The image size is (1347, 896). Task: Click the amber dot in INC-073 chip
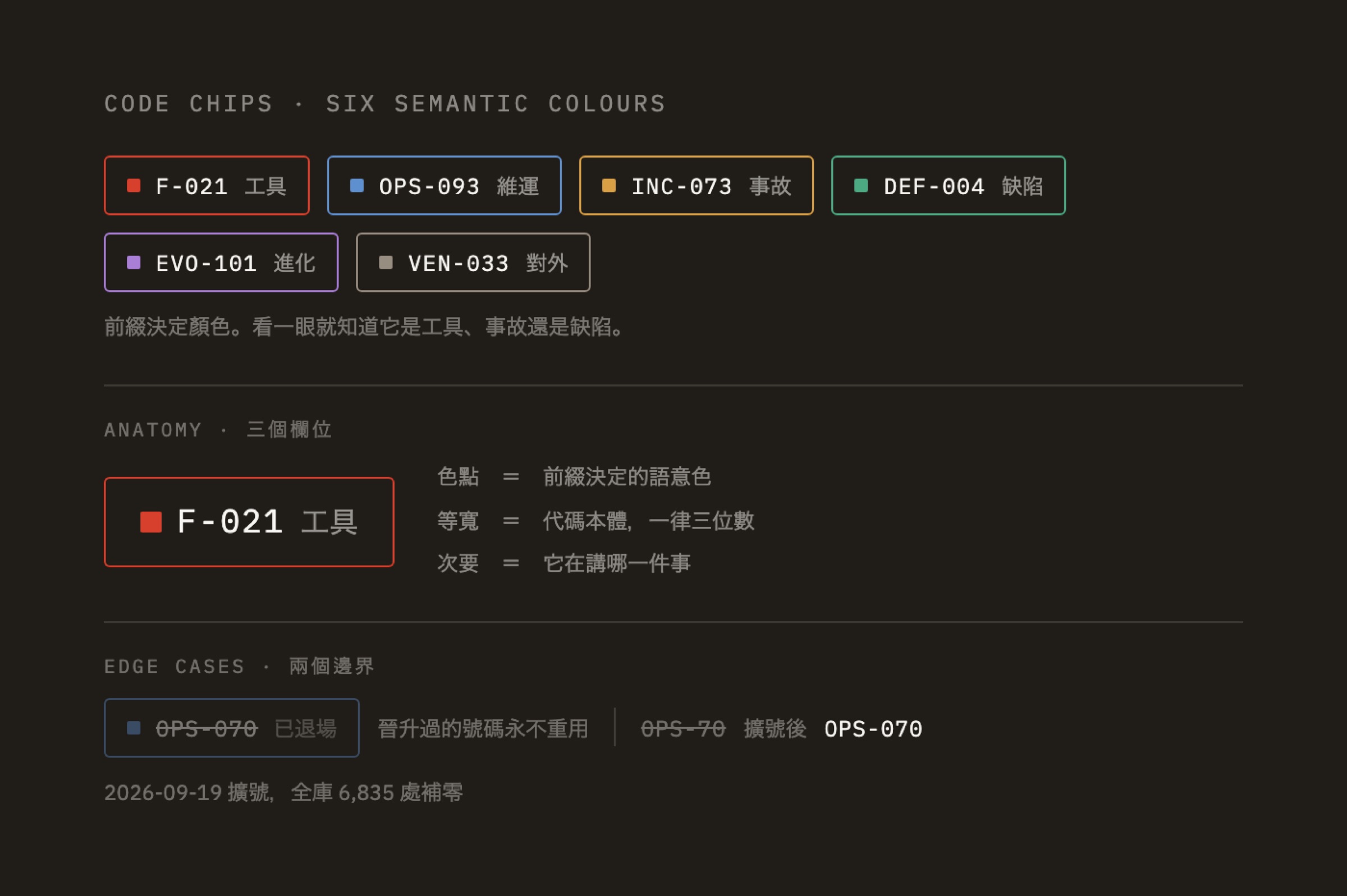click(x=608, y=186)
